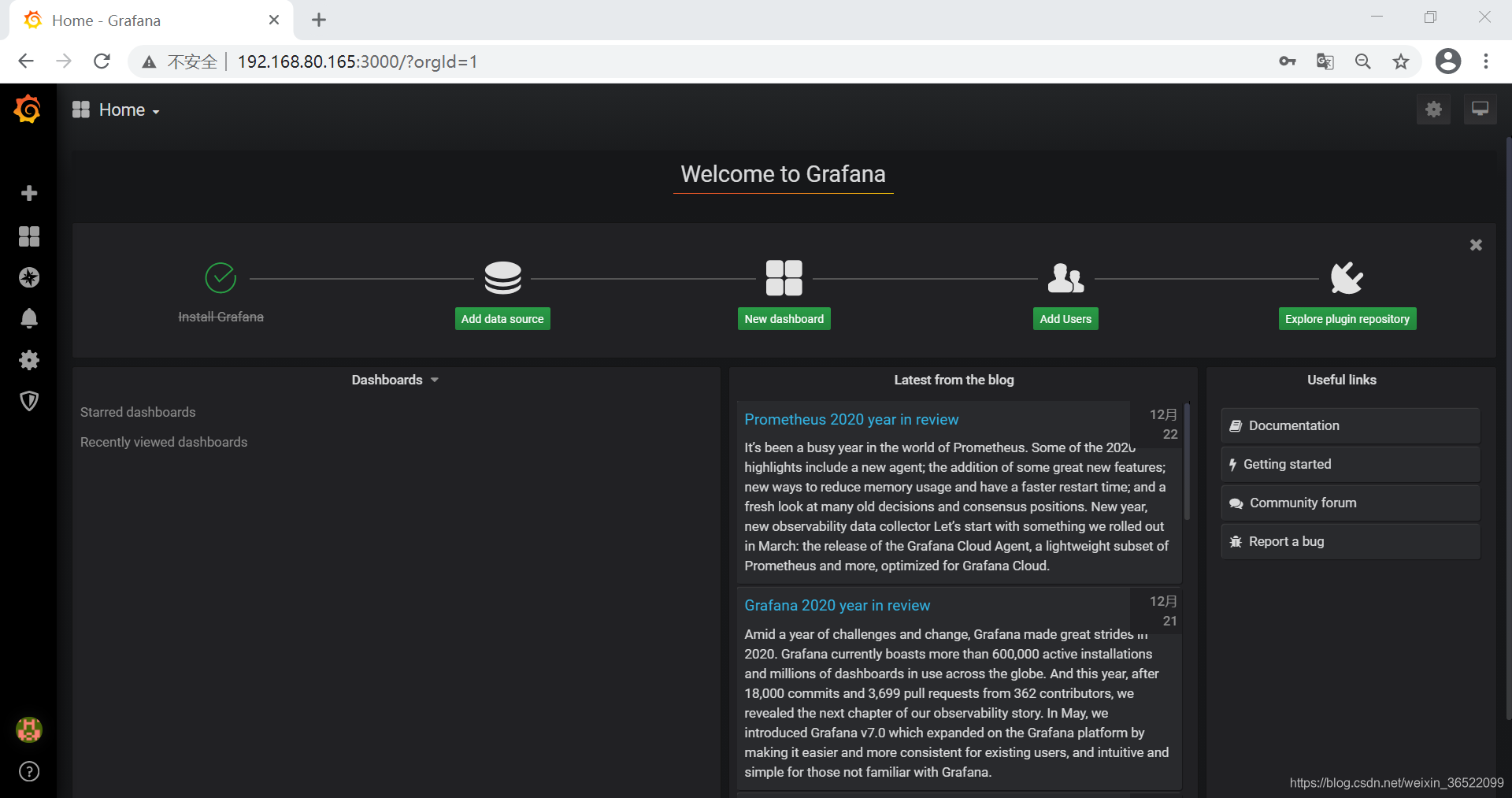Reload the Grafana page

coord(102,61)
